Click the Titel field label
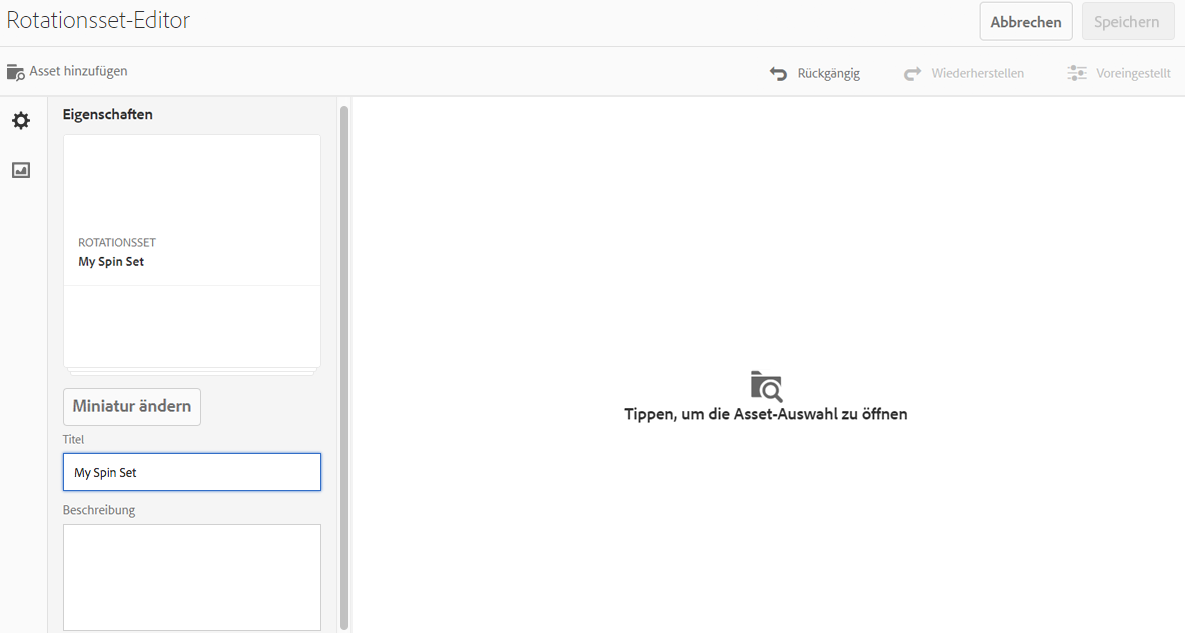Image resolution: width=1185 pixels, height=633 pixels. coord(73,439)
